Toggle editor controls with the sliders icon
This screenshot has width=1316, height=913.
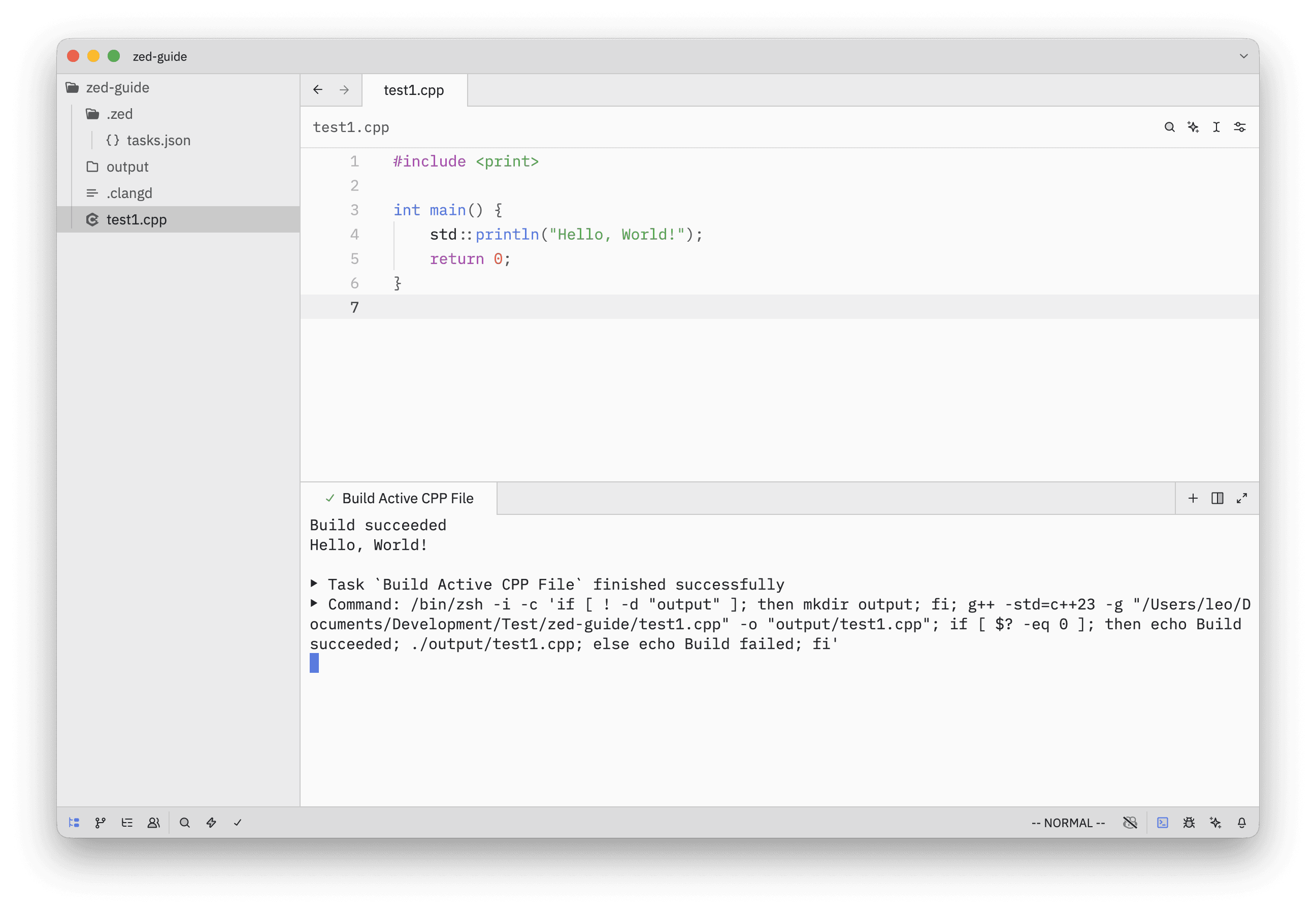[1239, 127]
